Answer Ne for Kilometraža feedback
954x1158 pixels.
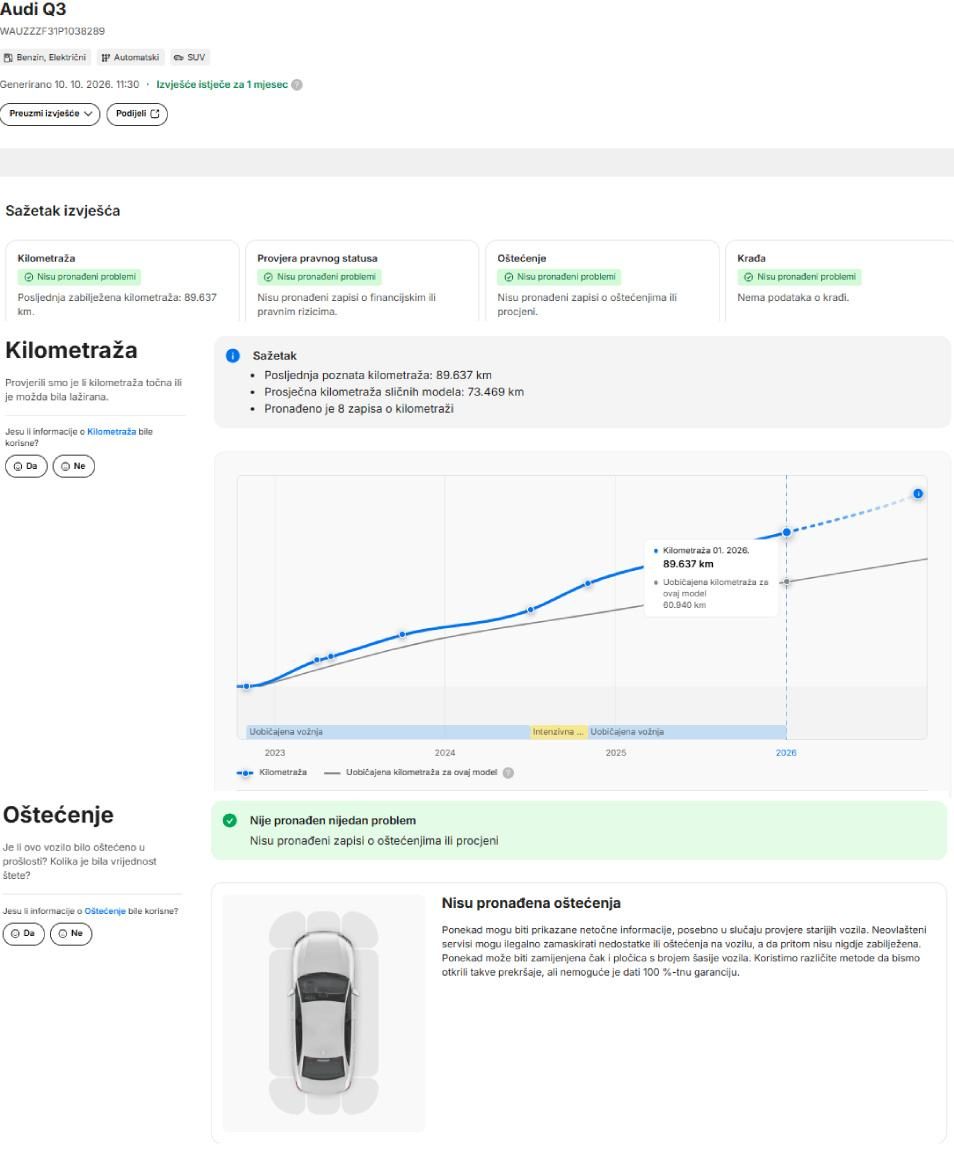click(74, 466)
